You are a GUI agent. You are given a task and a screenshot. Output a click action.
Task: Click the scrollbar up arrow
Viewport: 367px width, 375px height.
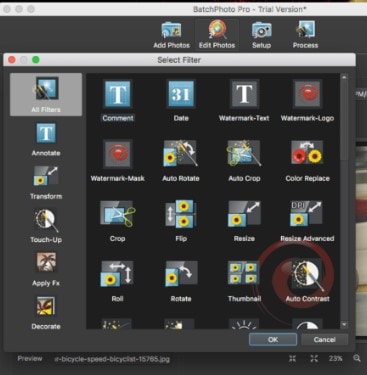[x=344, y=77]
